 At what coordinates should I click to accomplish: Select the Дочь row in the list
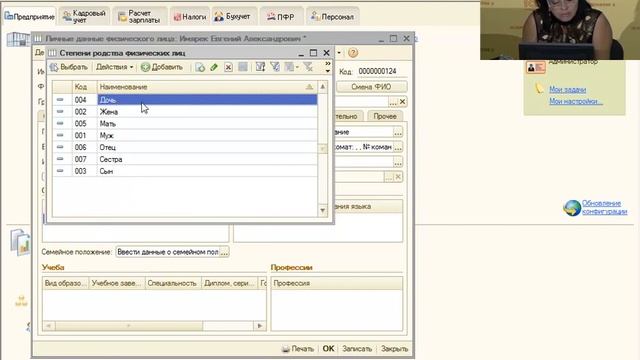click(x=185, y=100)
